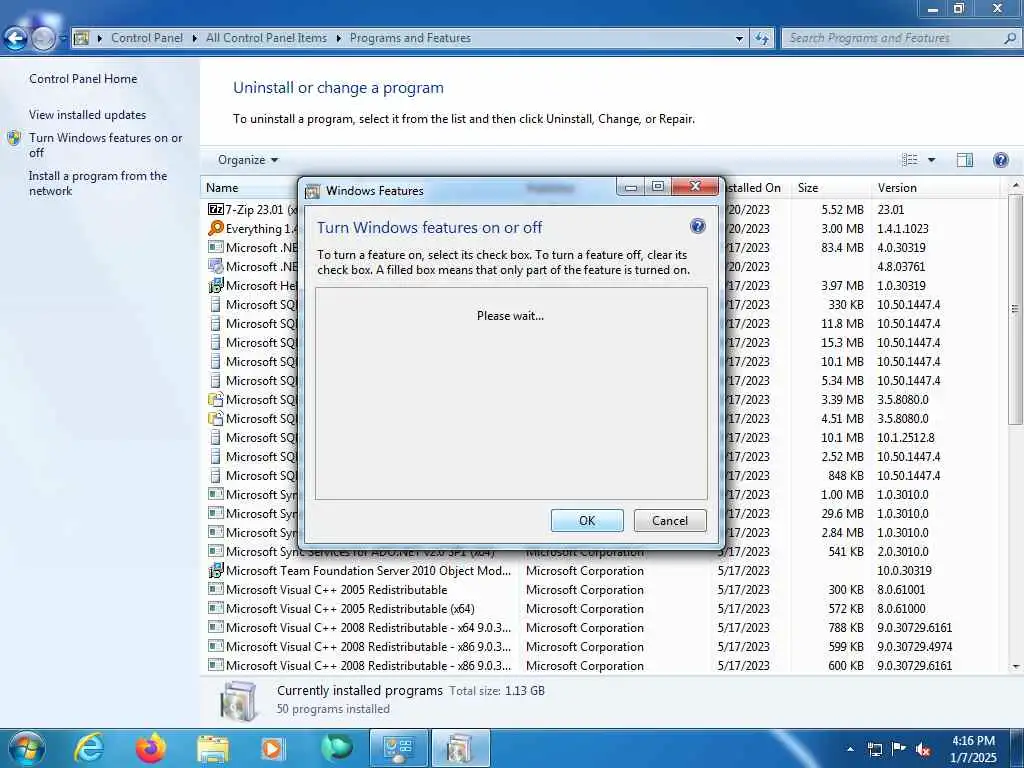1024x768 pixels.
Task: Click Control Panel breadcrumb in address bar
Action: [147, 38]
